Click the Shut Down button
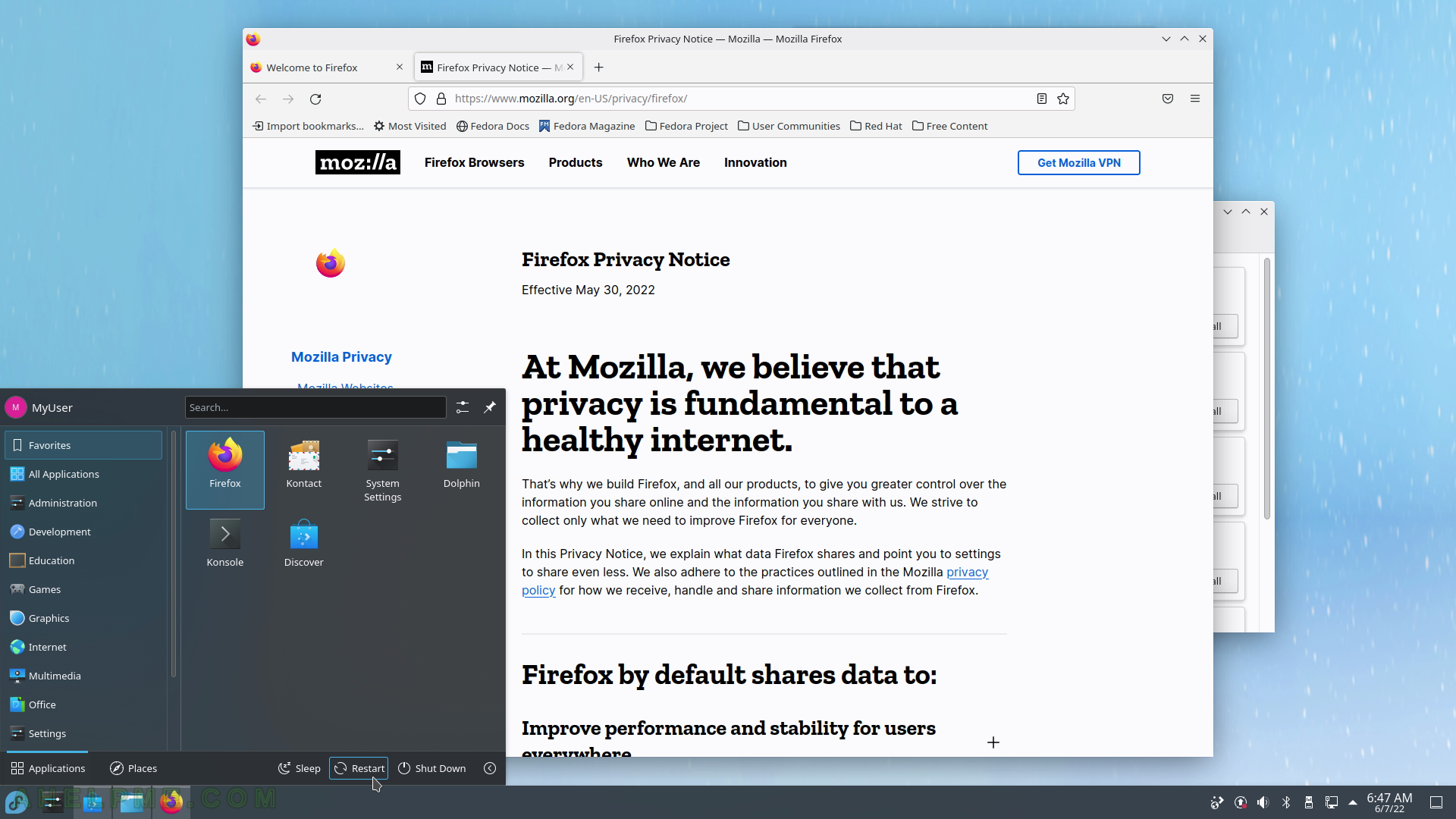Image resolution: width=1456 pixels, height=819 pixels. (432, 768)
